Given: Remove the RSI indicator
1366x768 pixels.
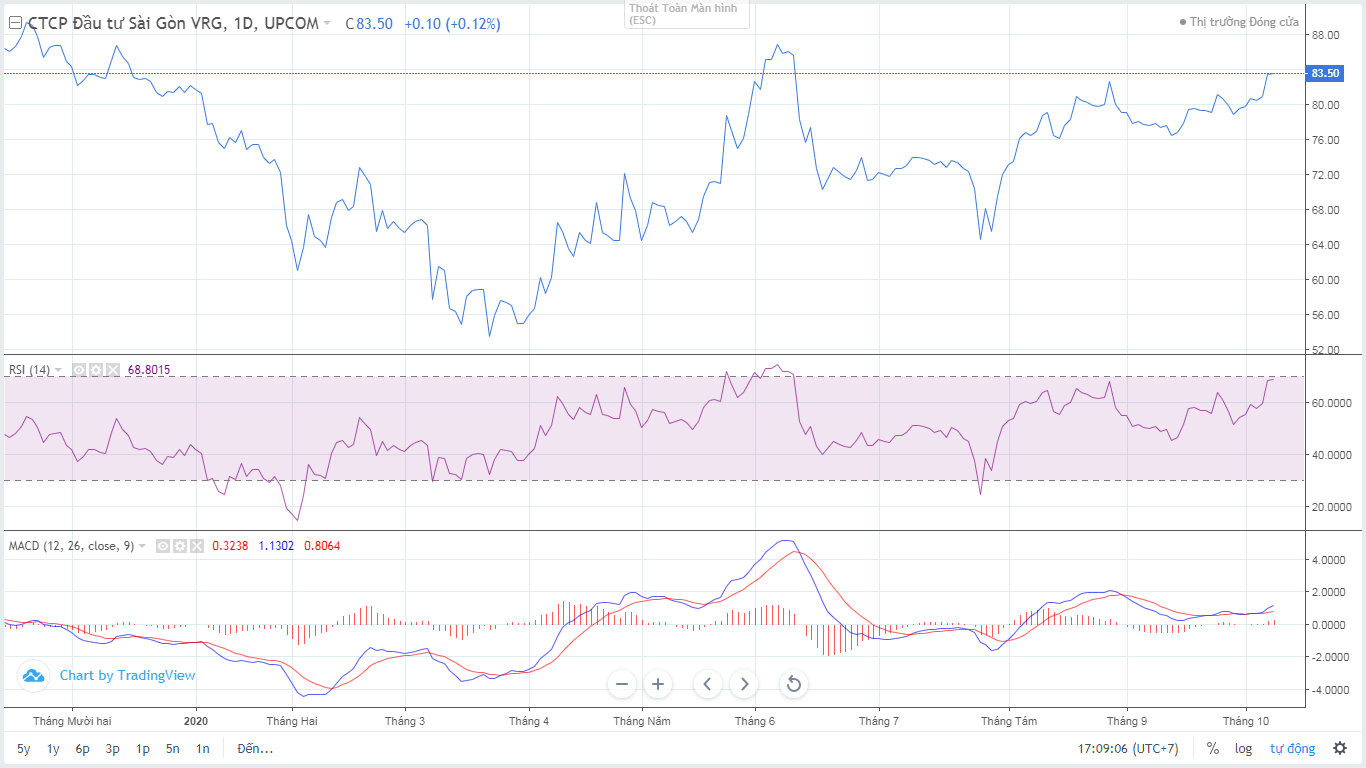Looking at the screenshot, I should click(x=113, y=370).
